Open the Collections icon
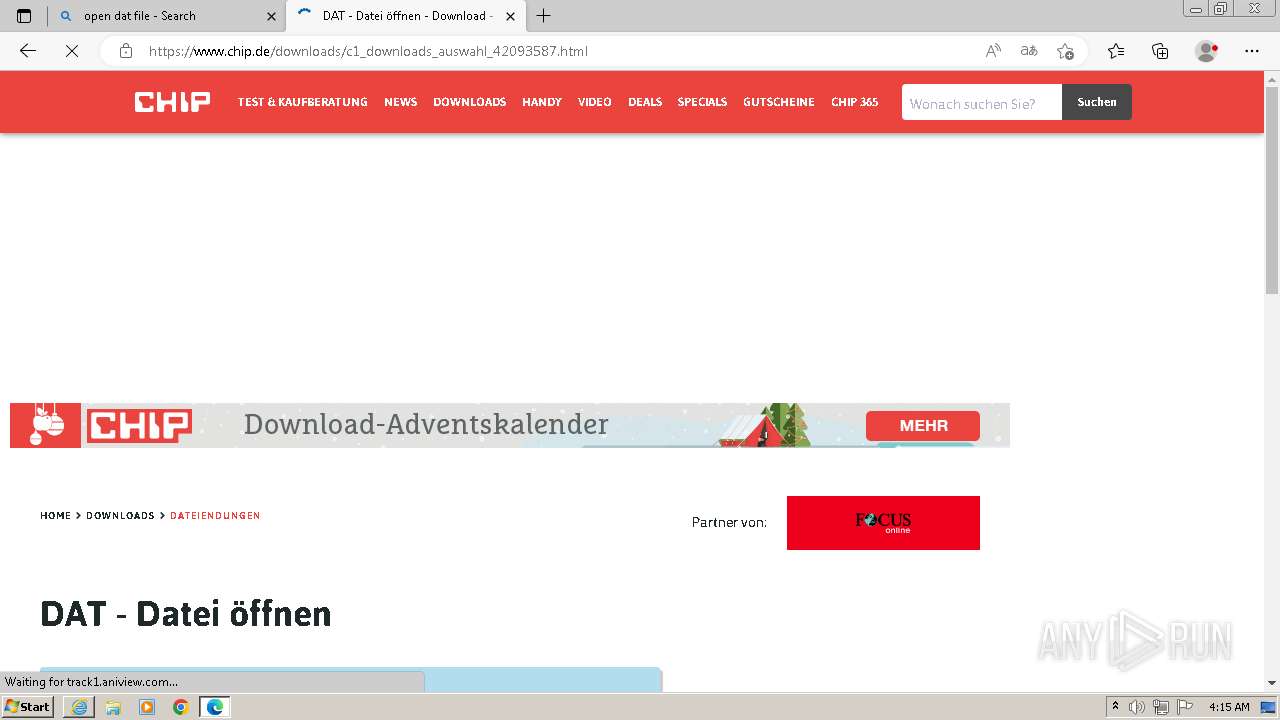This screenshot has width=1280, height=720. pos(1160,51)
